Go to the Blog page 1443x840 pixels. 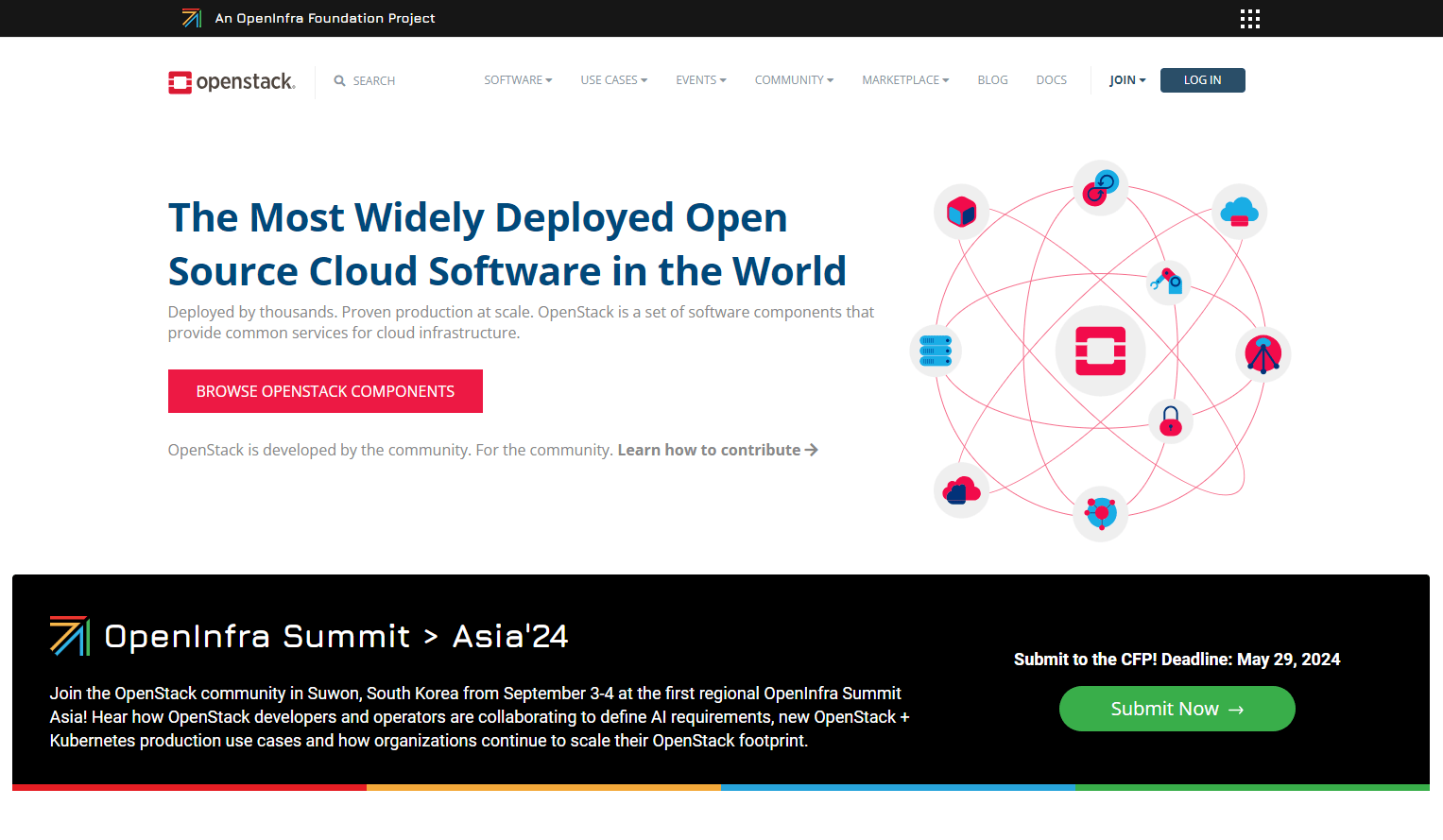tap(992, 80)
